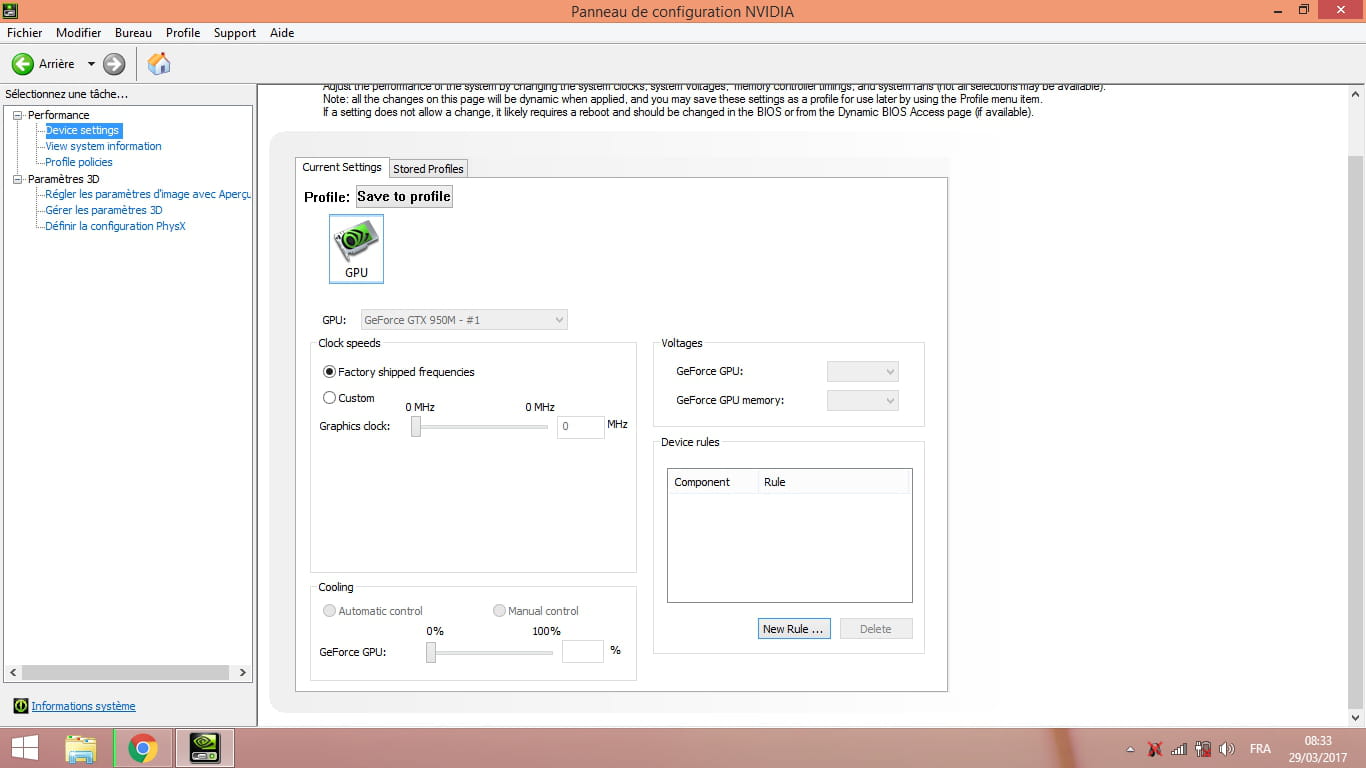Open Régler les paramètres d'image avec Aperçu

click(148, 194)
